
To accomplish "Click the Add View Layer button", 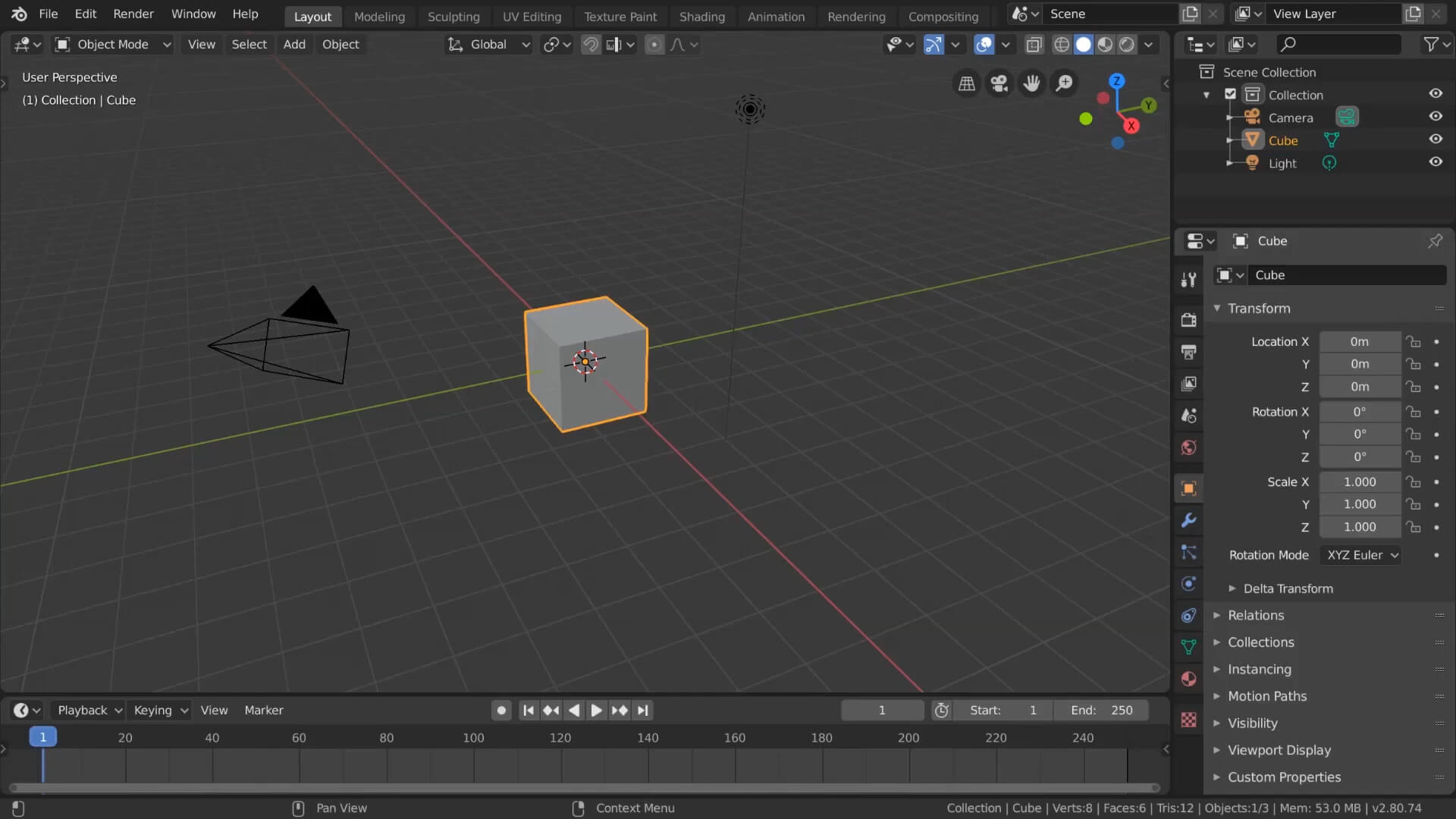I will (x=1414, y=13).
